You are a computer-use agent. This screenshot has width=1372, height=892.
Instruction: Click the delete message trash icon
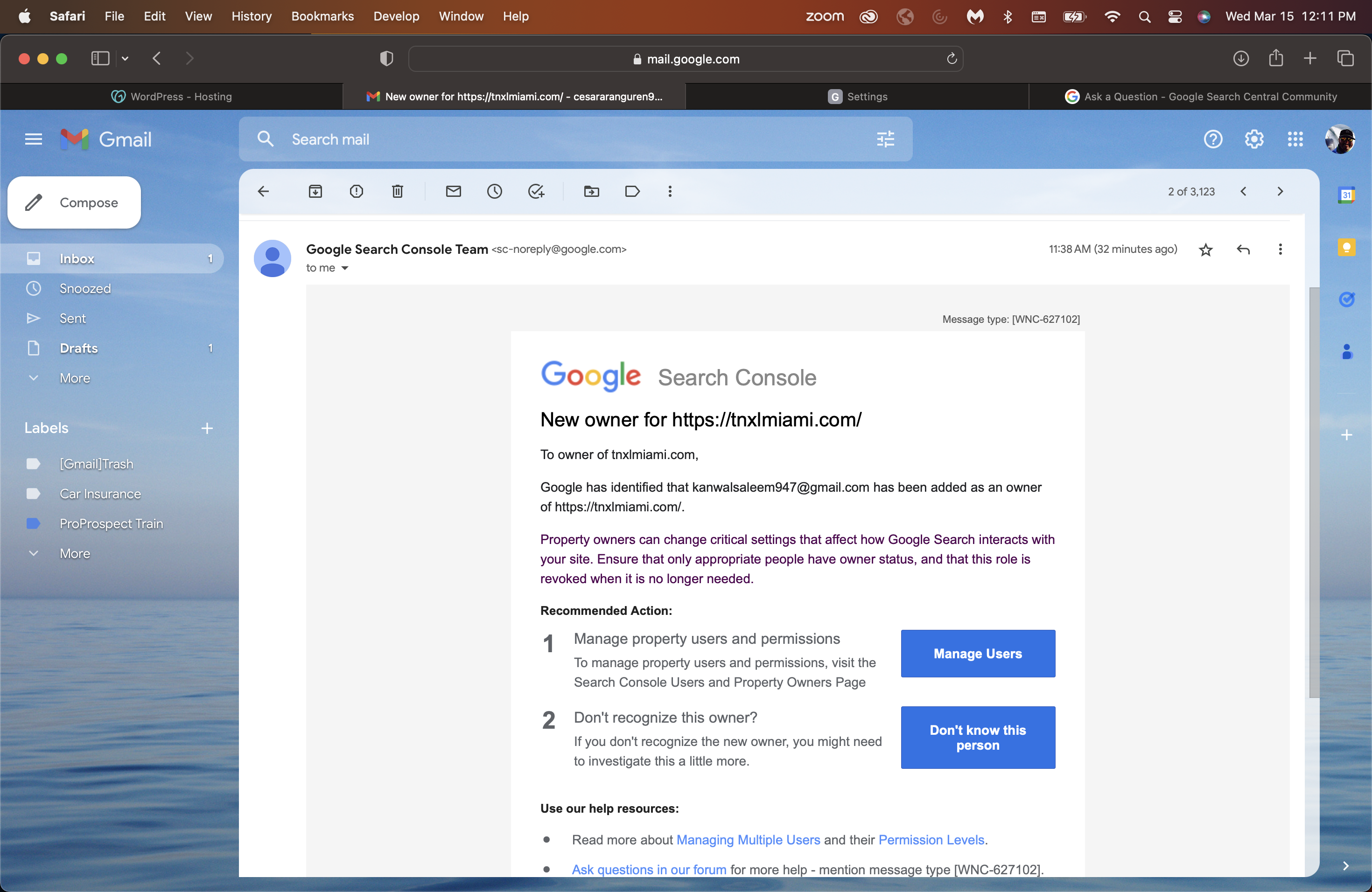coord(398,190)
